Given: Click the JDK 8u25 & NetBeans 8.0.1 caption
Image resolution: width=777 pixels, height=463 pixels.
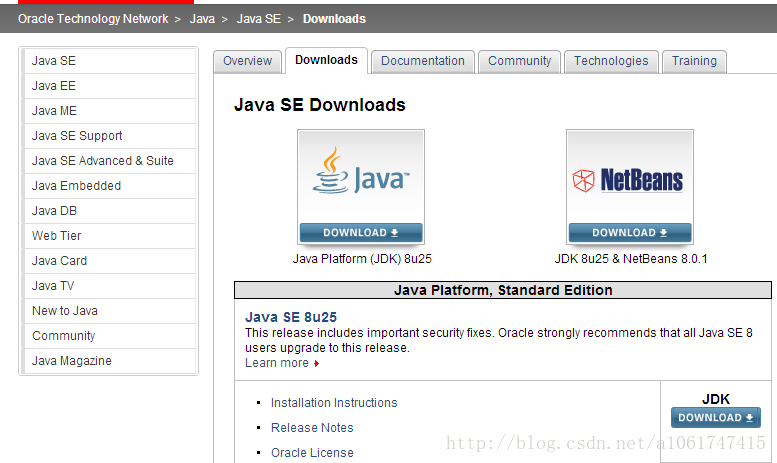Looking at the screenshot, I should click(631, 259).
